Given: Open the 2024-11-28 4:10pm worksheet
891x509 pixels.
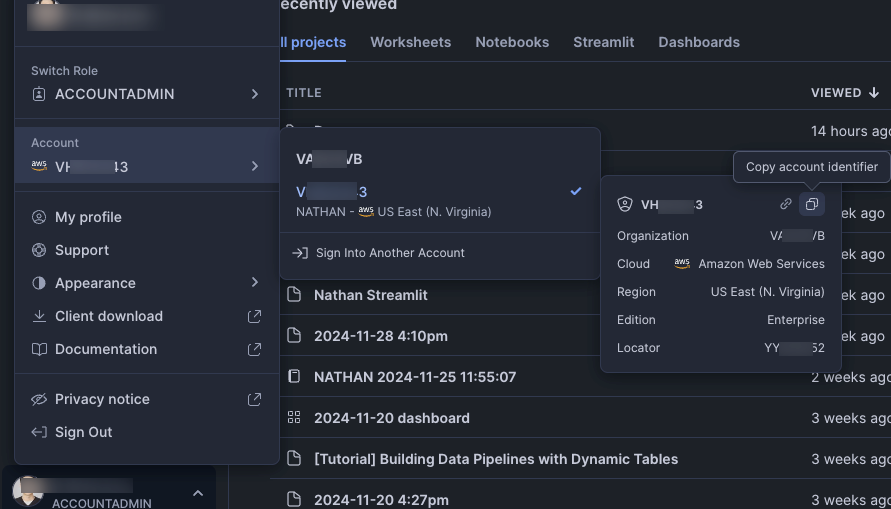Looking at the screenshot, I should pyautogui.click(x=381, y=336).
